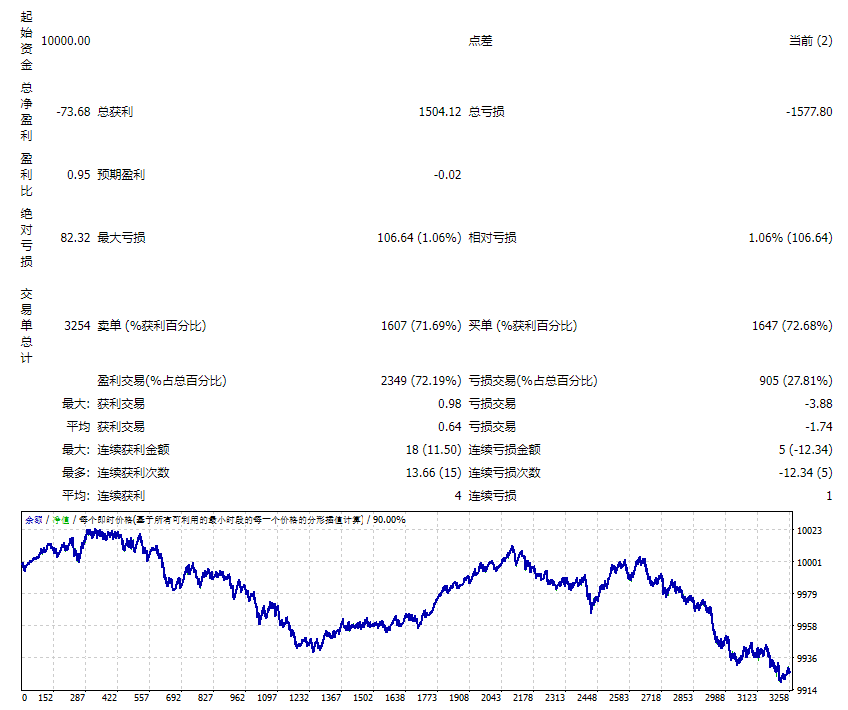Image resolution: width=848 pixels, height=710 pixels.
Task: Select the y-axis label 9914
Action: [x=807, y=690]
